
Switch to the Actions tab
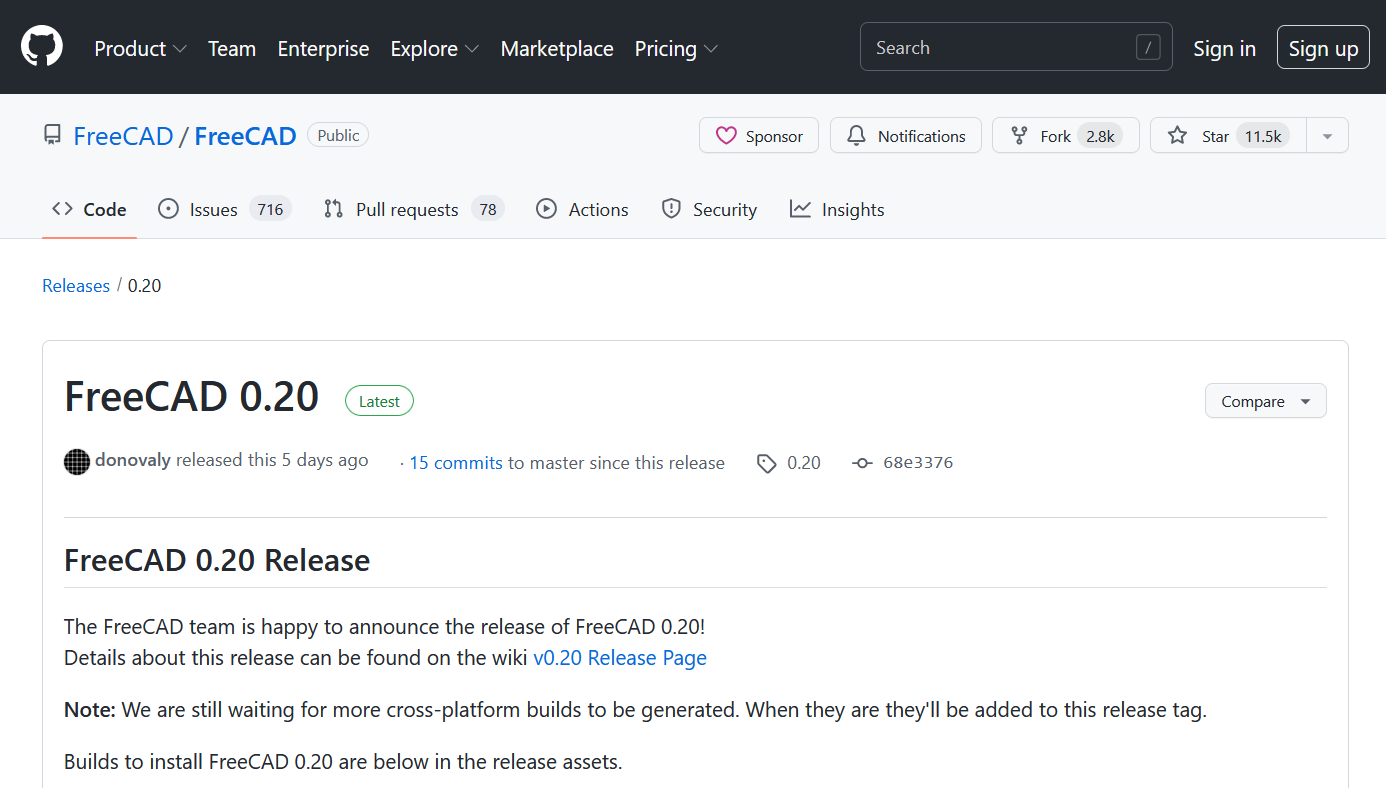click(582, 209)
